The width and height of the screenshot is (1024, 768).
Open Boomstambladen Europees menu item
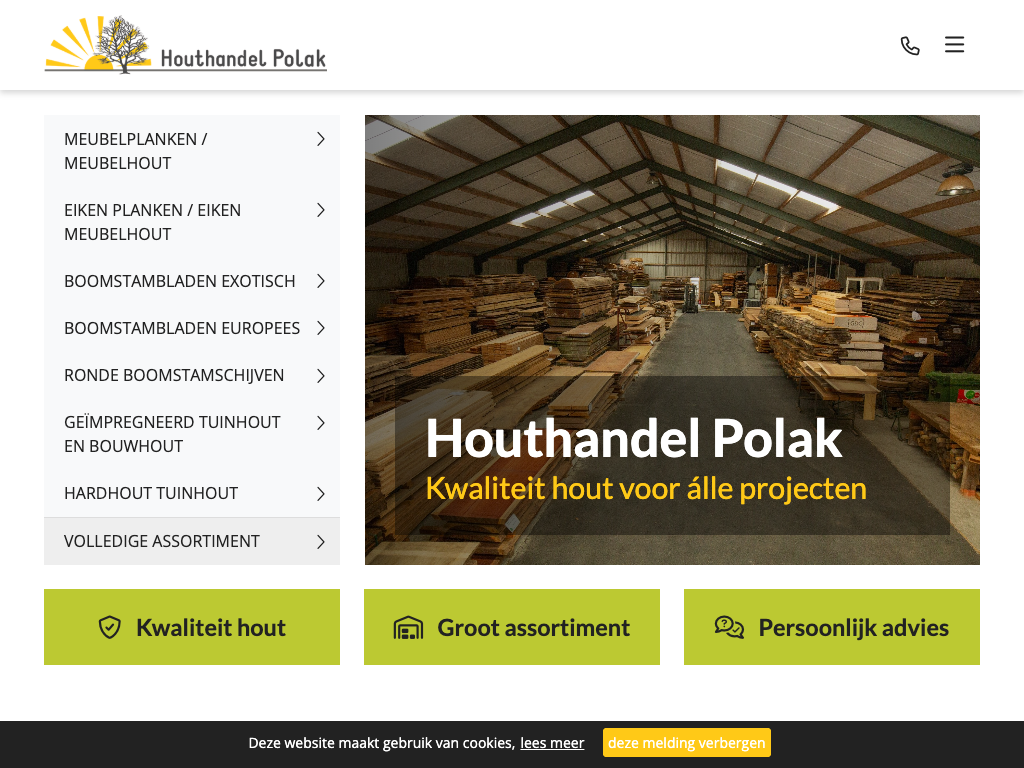point(192,328)
